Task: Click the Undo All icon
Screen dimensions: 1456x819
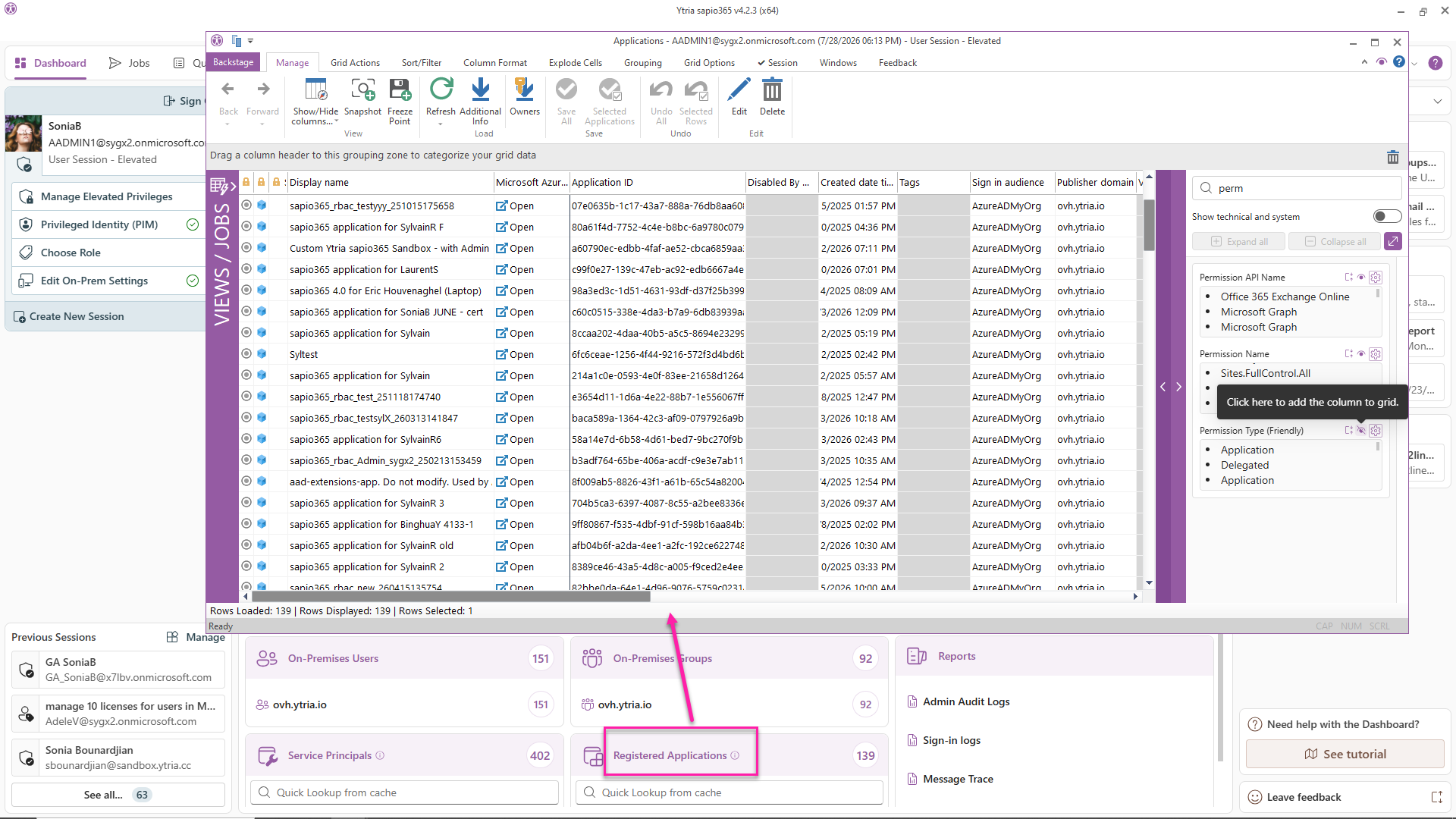Action: (661, 90)
